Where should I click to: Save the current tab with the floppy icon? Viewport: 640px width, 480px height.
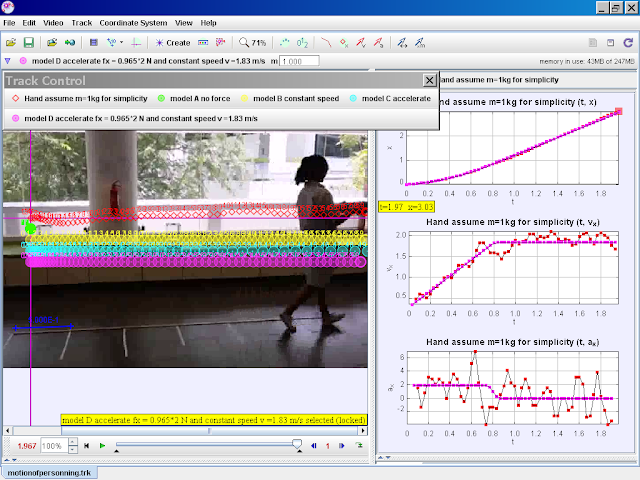[x=29, y=42]
